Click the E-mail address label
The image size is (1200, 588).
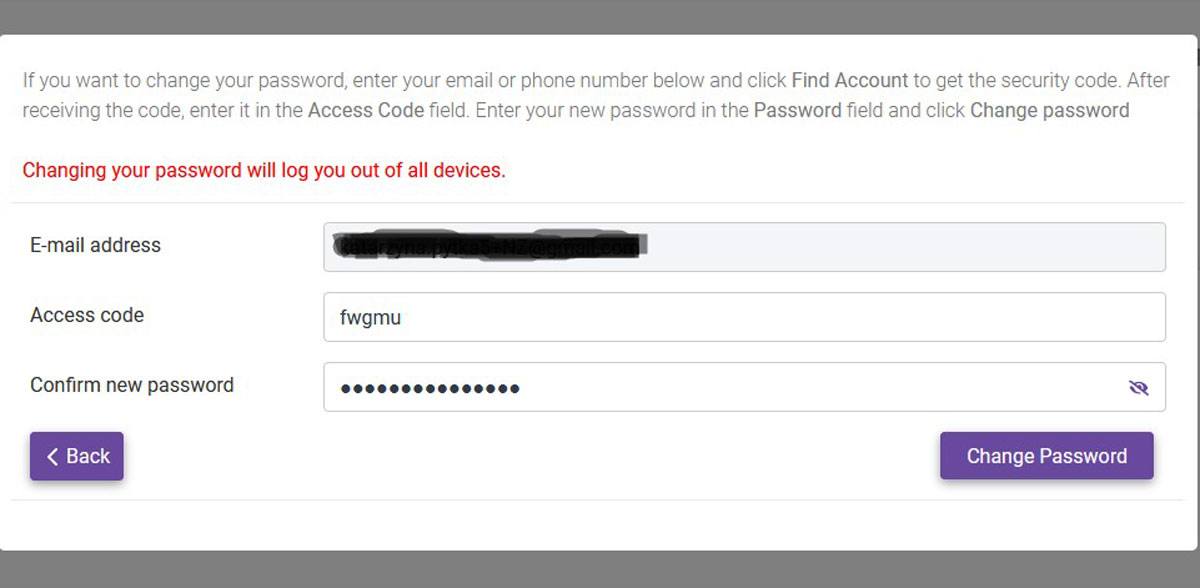click(95, 245)
